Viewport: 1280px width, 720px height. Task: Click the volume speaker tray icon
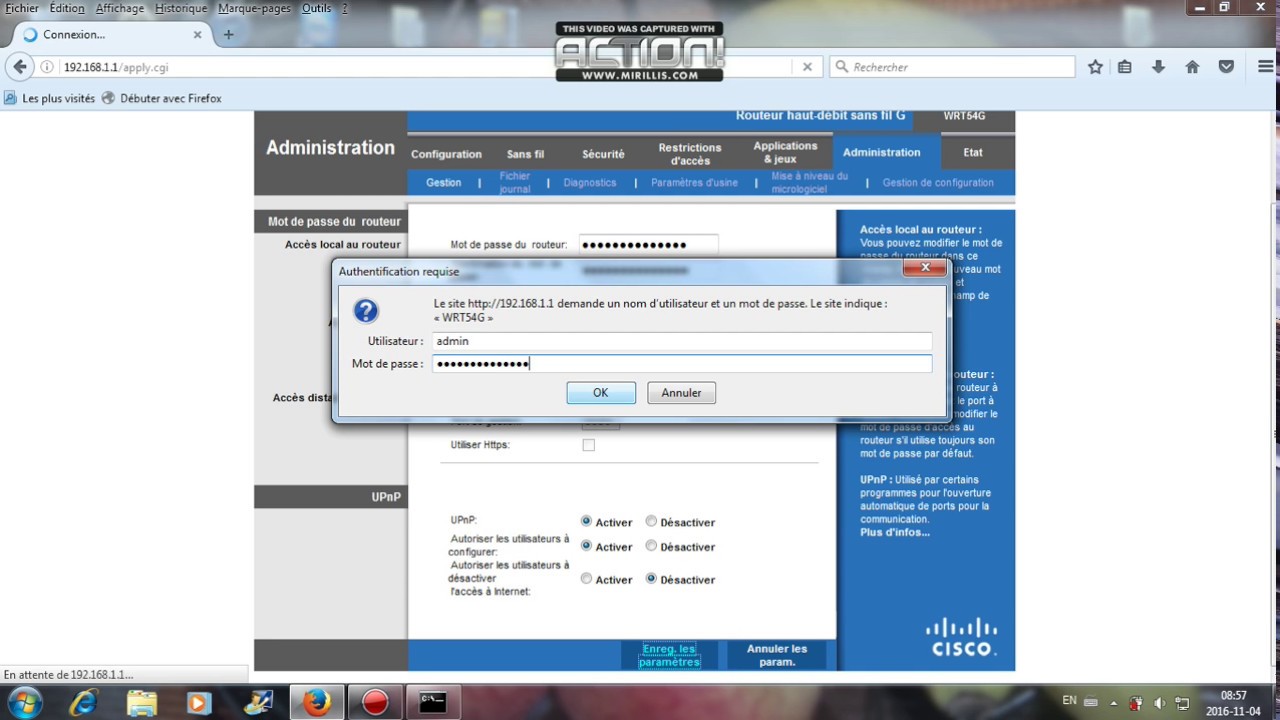pyautogui.click(x=1159, y=703)
